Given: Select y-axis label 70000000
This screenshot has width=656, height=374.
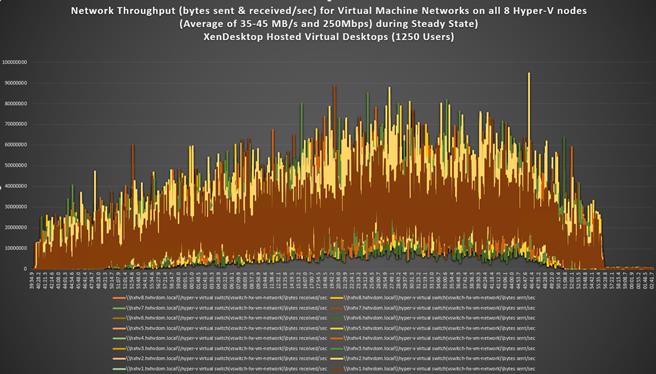Looking at the screenshot, I should [x=16, y=124].
